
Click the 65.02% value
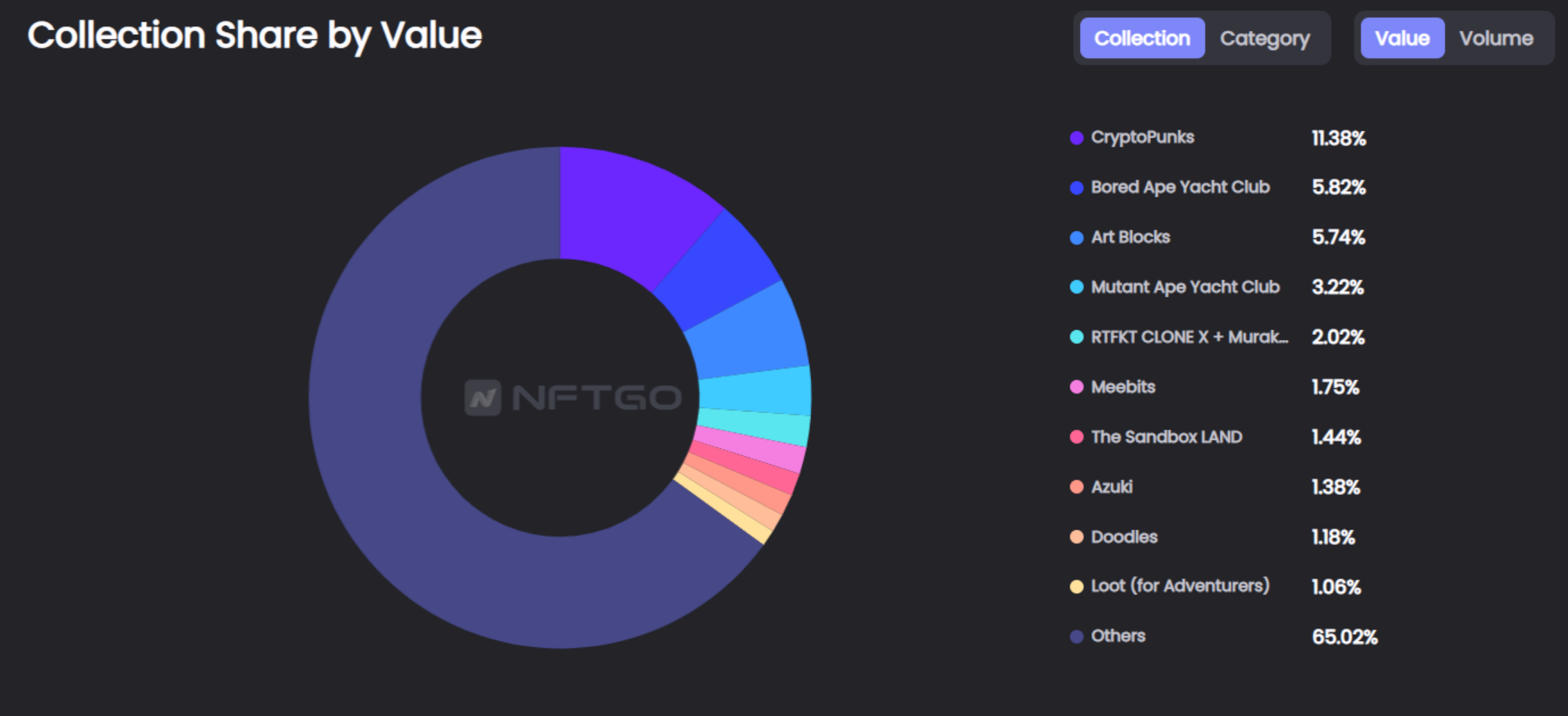1344,637
